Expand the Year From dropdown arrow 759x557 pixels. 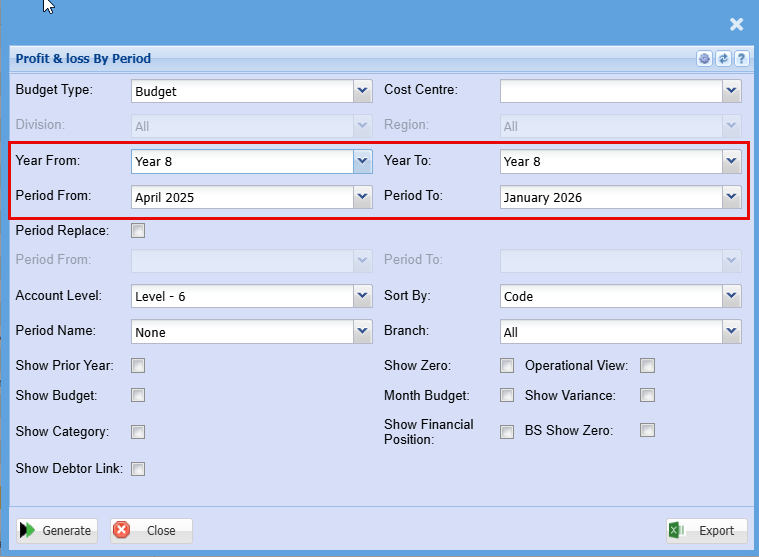(362, 162)
